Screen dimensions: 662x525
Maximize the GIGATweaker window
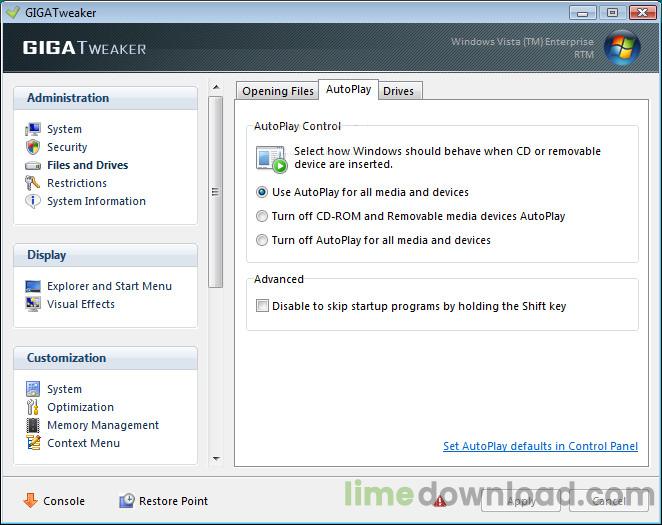tap(612, 13)
